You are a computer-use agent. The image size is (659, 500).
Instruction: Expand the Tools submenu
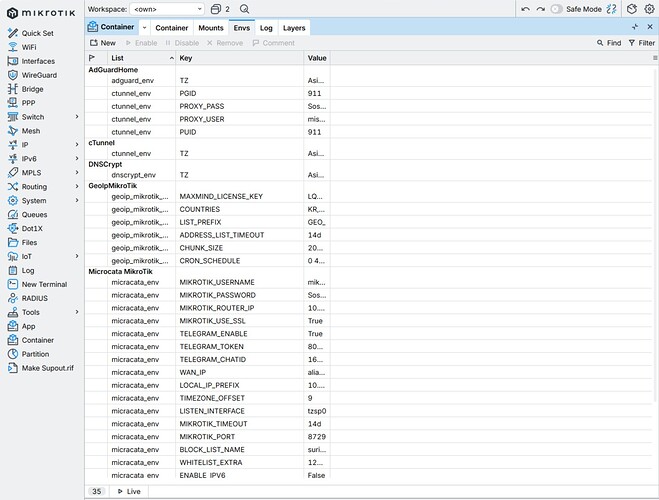(x=77, y=312)
